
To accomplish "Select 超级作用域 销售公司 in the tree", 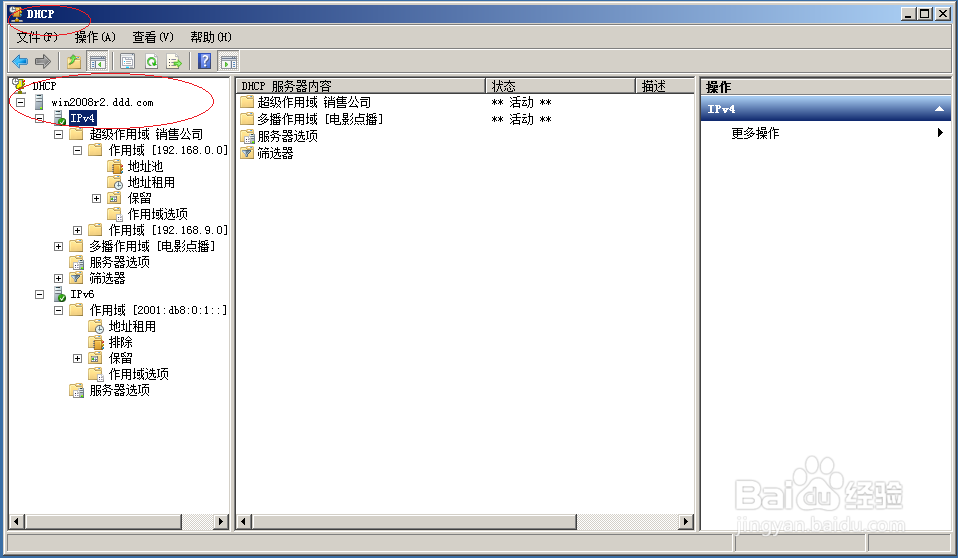I will coord(146,134).
